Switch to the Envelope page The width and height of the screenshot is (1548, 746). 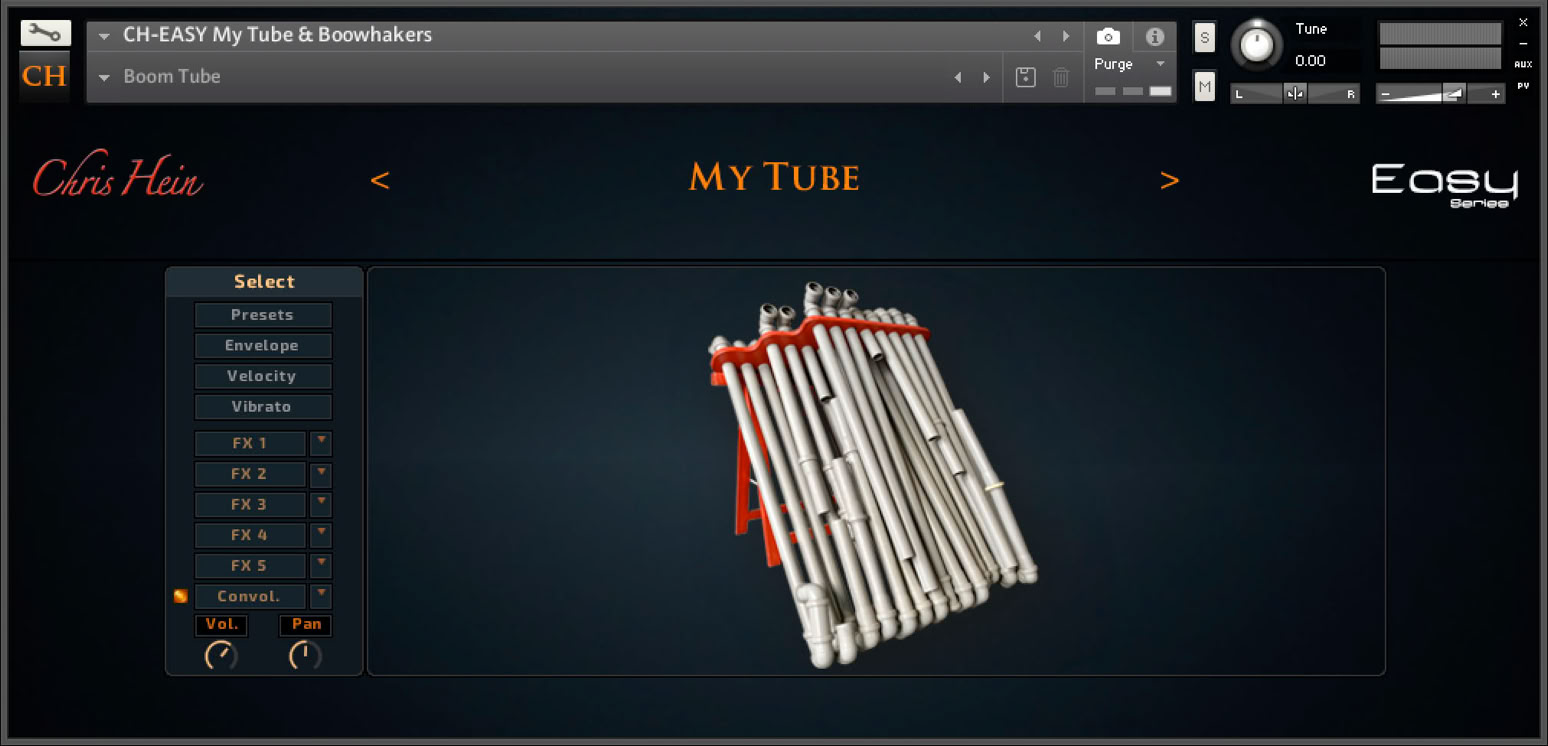tap(263, 345)
